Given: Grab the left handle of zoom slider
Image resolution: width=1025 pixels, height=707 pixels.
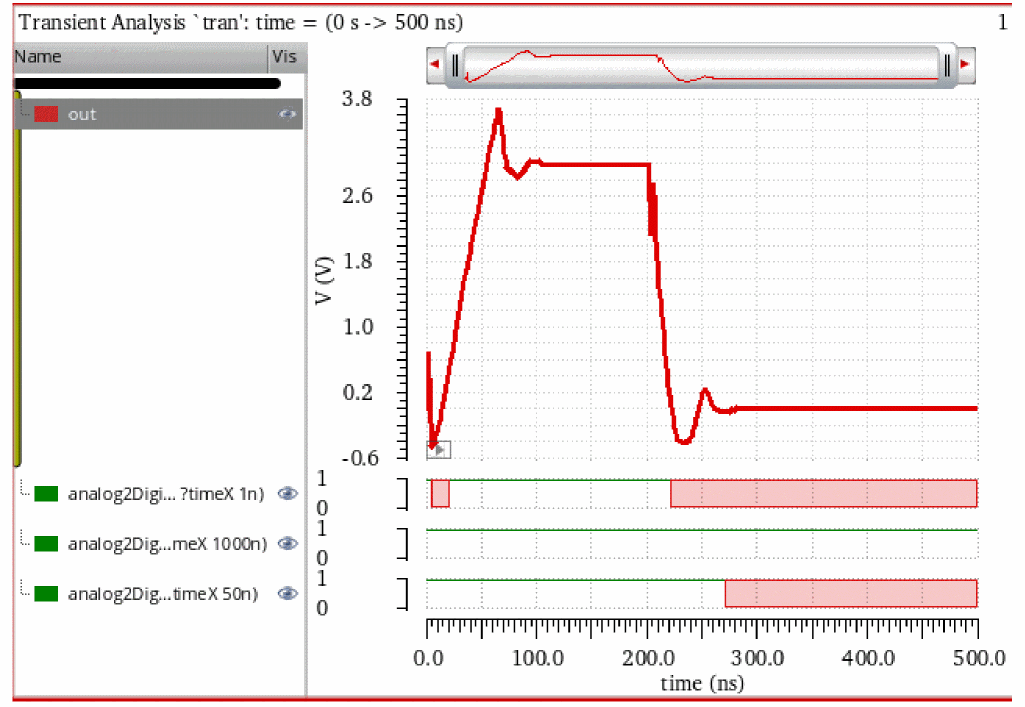Looking at the screenshot, I should (x=456, y=65).
